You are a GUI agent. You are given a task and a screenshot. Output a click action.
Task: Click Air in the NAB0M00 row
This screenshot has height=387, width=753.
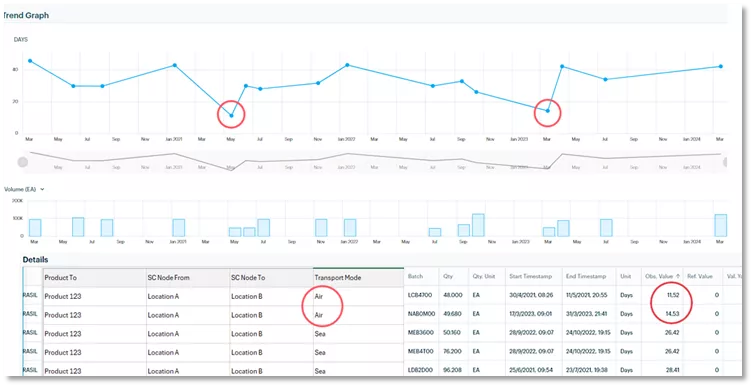point(318,315)
